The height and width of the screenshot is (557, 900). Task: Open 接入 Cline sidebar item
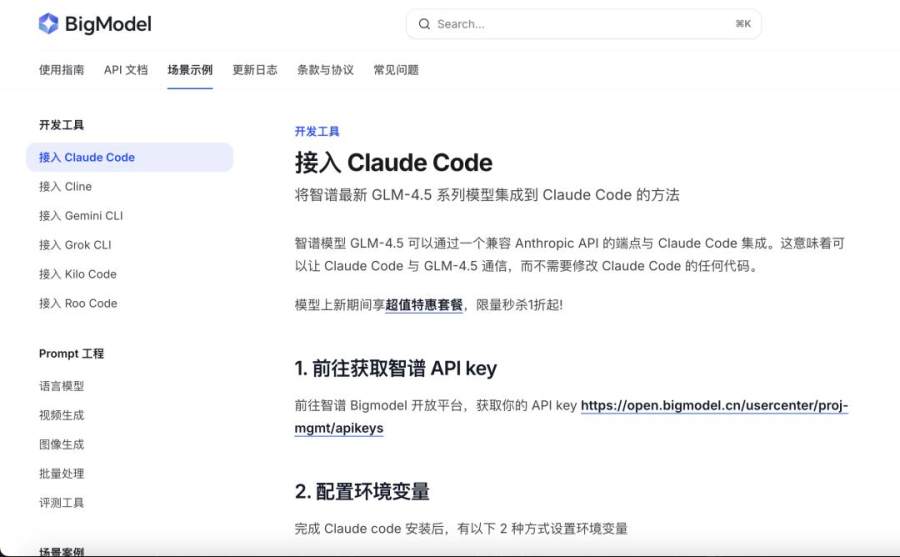tap(65, 186)
